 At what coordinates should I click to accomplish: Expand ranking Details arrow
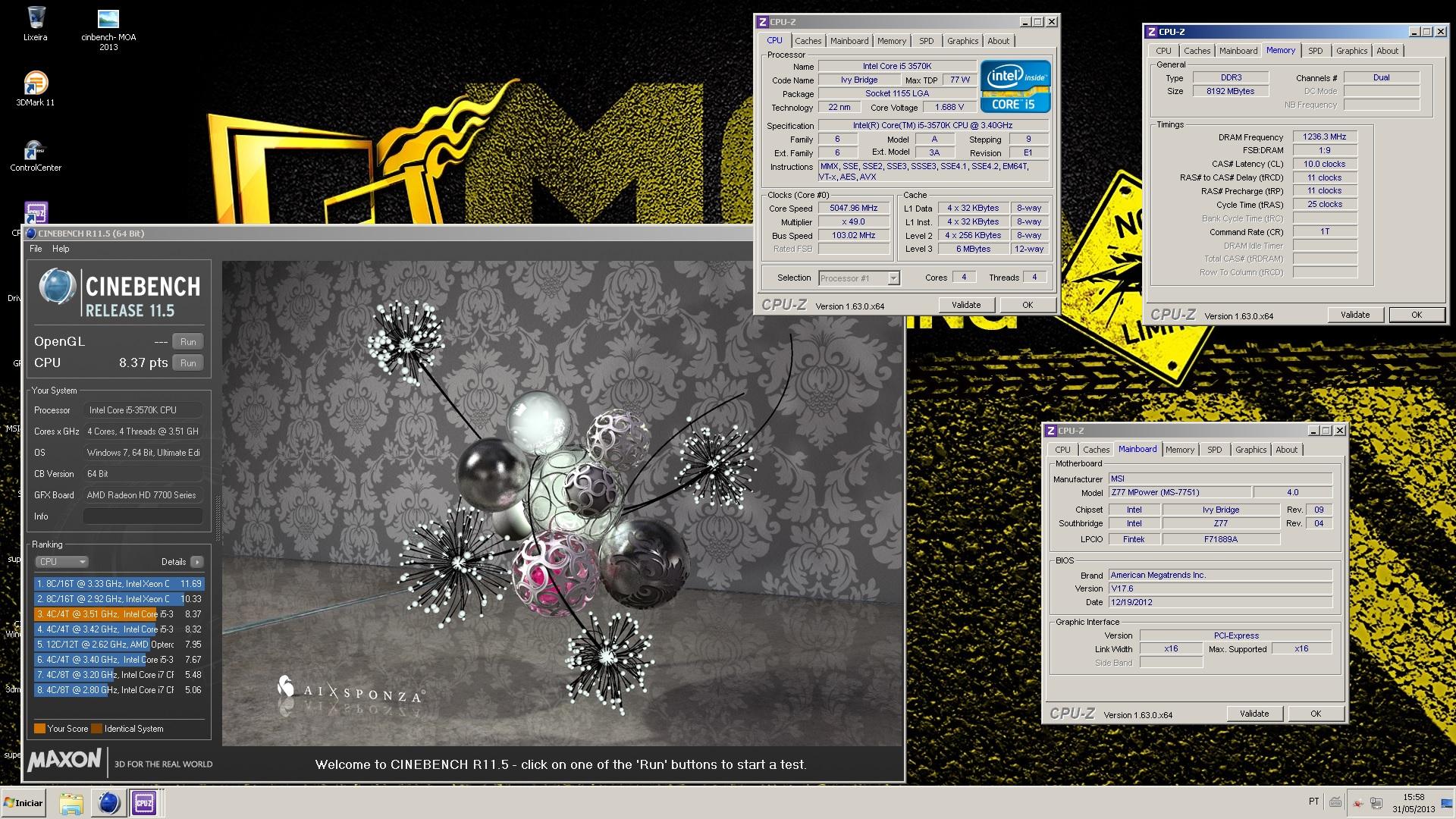tap(197, 562)
